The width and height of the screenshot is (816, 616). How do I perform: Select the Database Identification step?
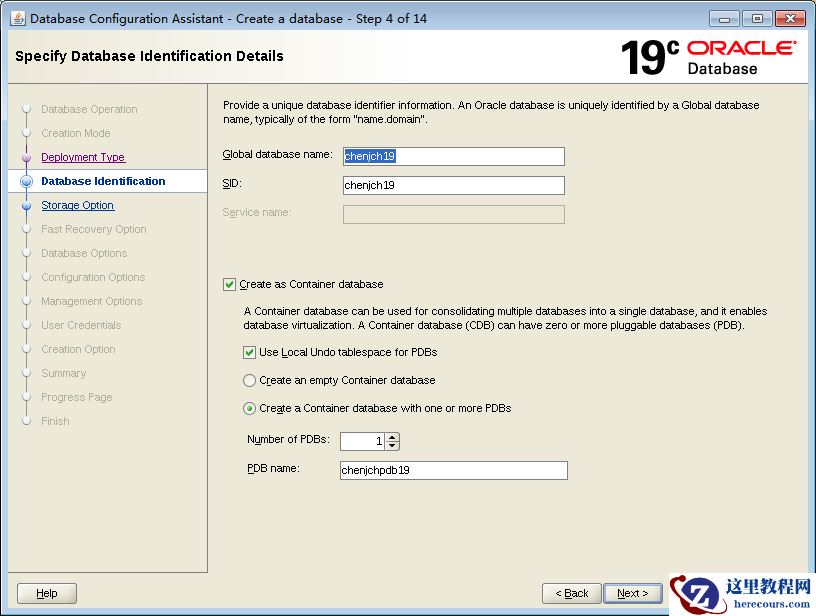[x=103, y=181]
